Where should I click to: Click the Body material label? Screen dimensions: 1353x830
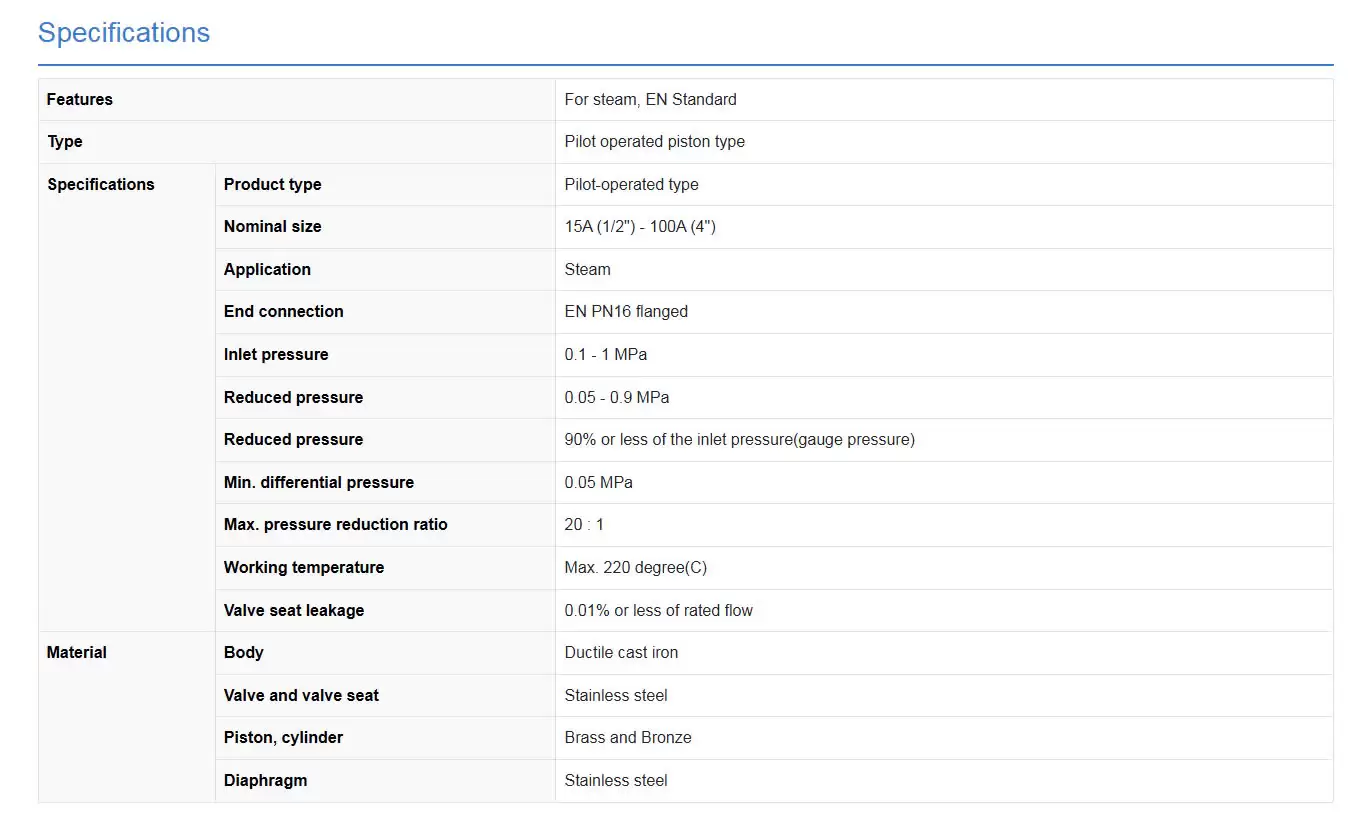(x=243, y=653)
